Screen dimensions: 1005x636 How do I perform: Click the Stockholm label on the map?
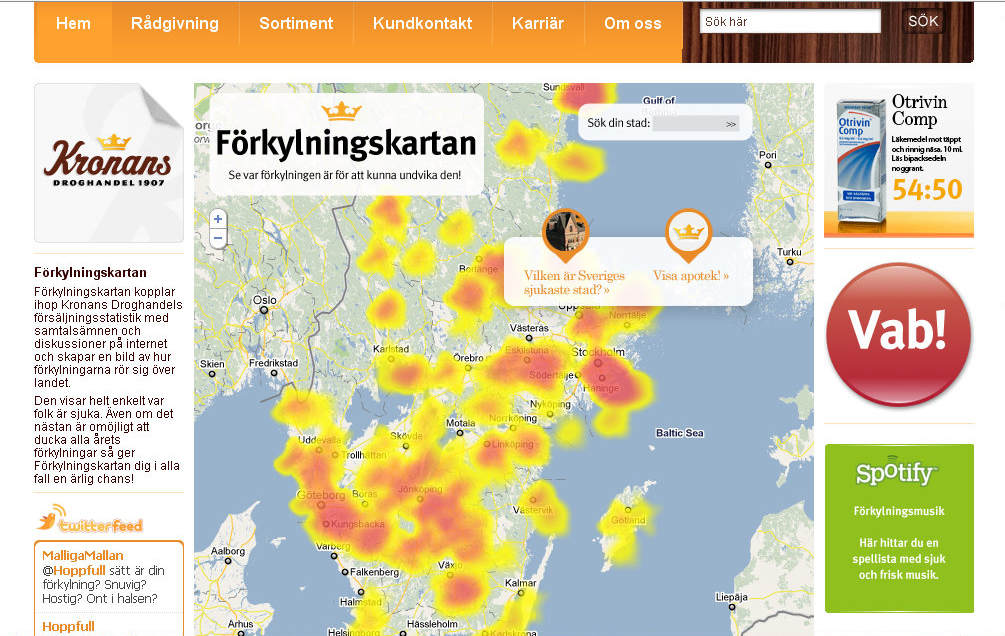click(597, 353)
